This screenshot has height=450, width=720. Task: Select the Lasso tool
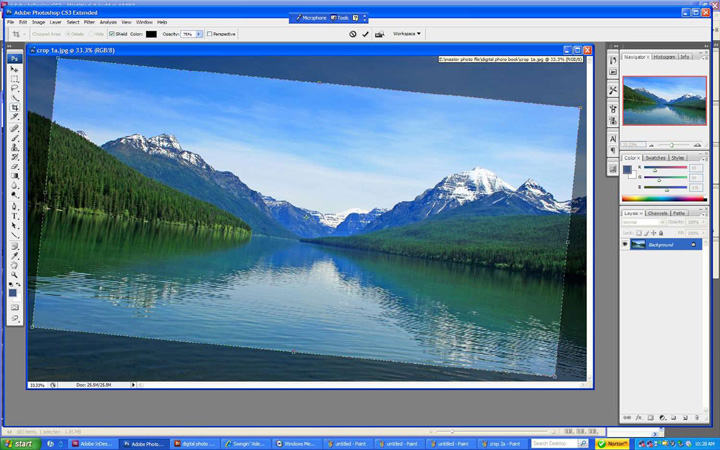tap(15, 88)
